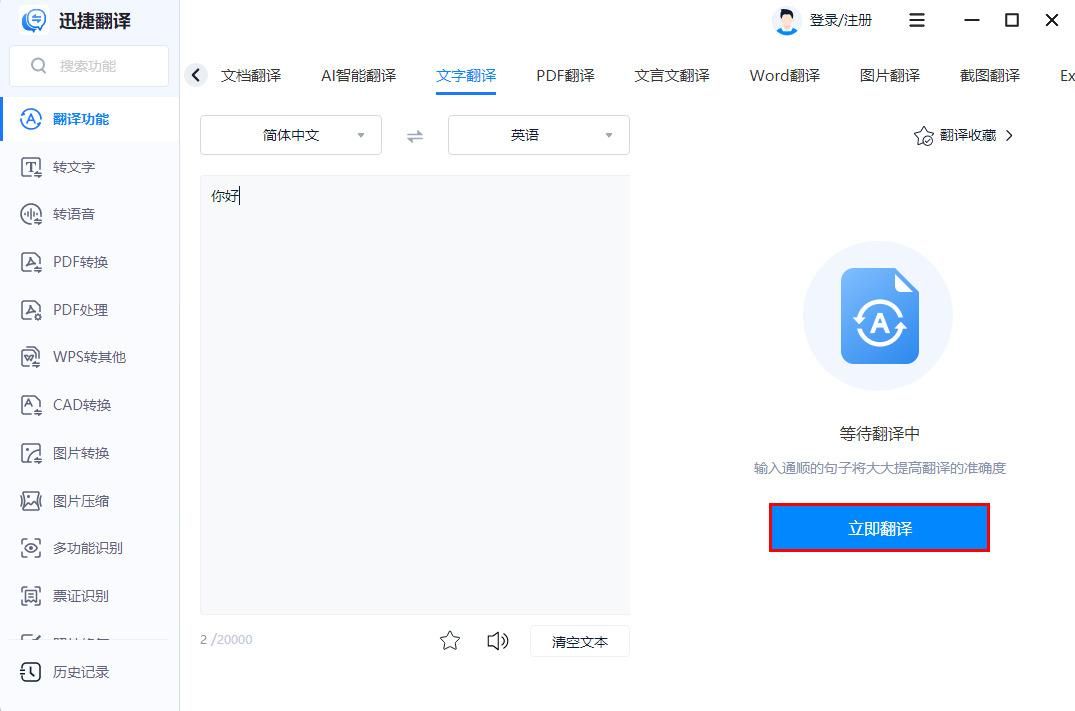Open the 转语音 sidebar item label

(74, 215)
